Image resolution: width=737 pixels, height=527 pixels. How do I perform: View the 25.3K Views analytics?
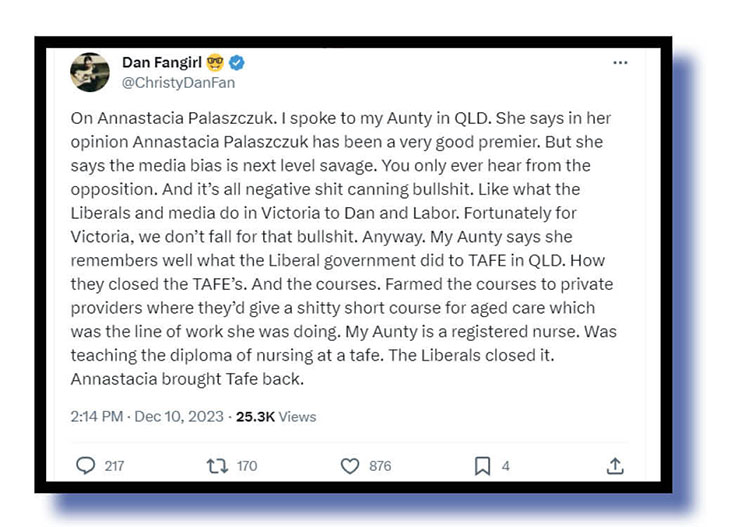coord(276,416)
